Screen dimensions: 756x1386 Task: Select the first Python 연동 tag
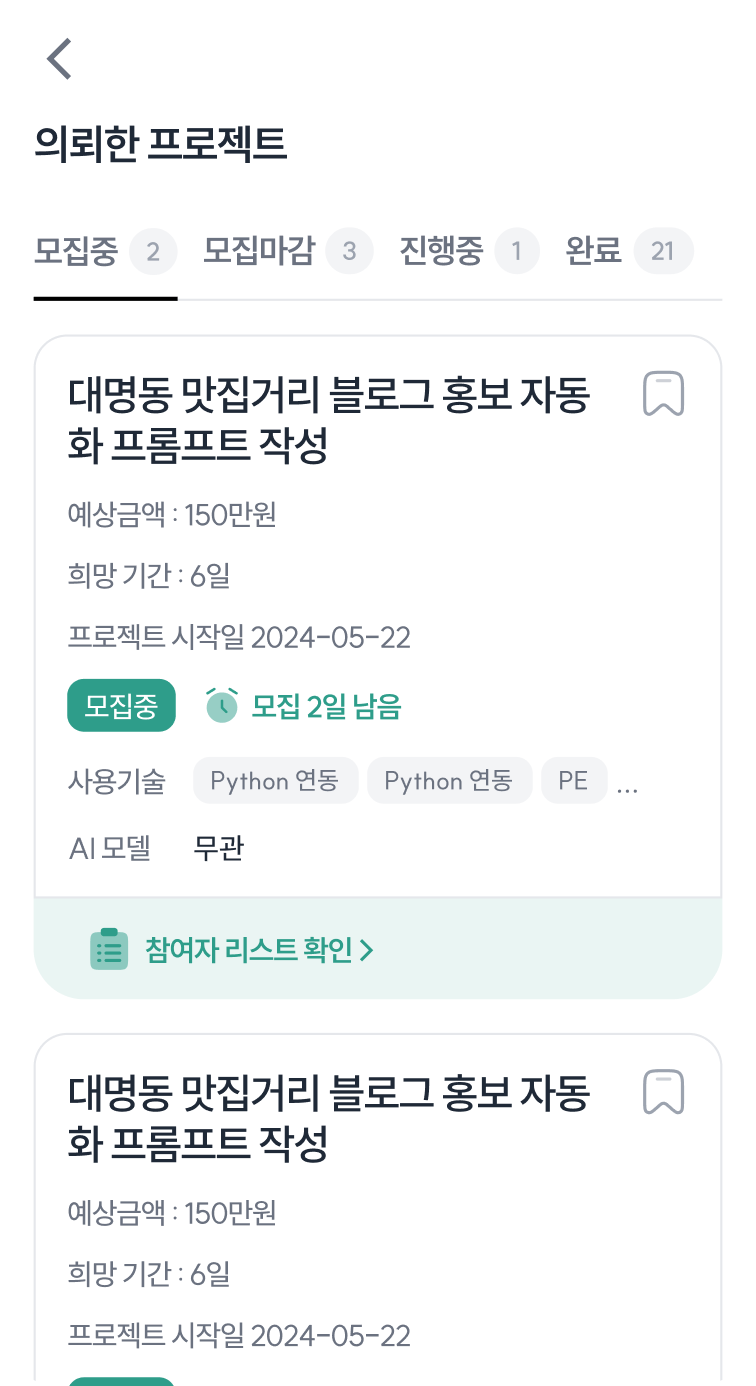click(x=275, y=781)
